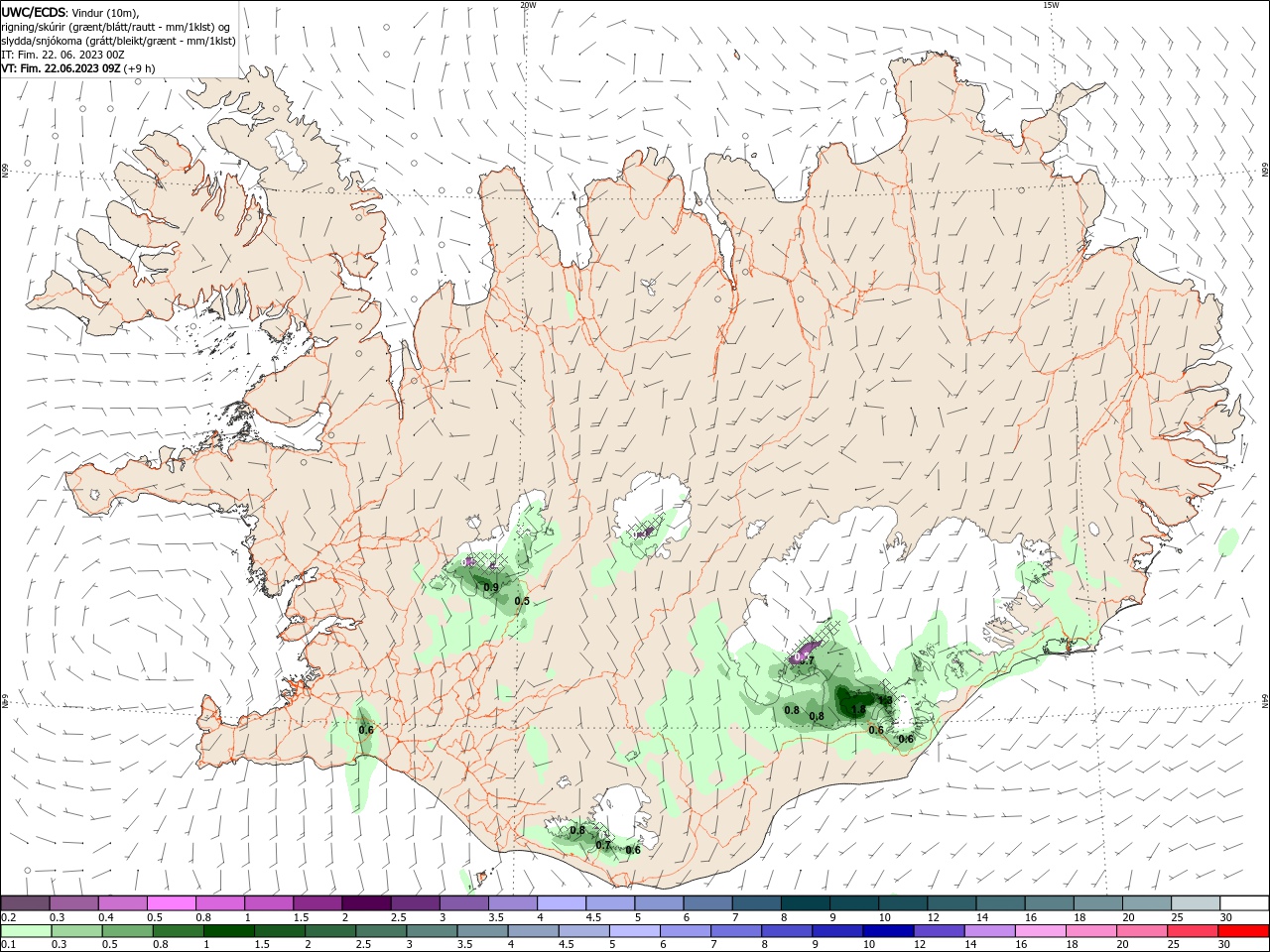Screen dimensions: 1270x952
Task: Click the 64N latitude label on the right edge
Action: point(1264,701)
